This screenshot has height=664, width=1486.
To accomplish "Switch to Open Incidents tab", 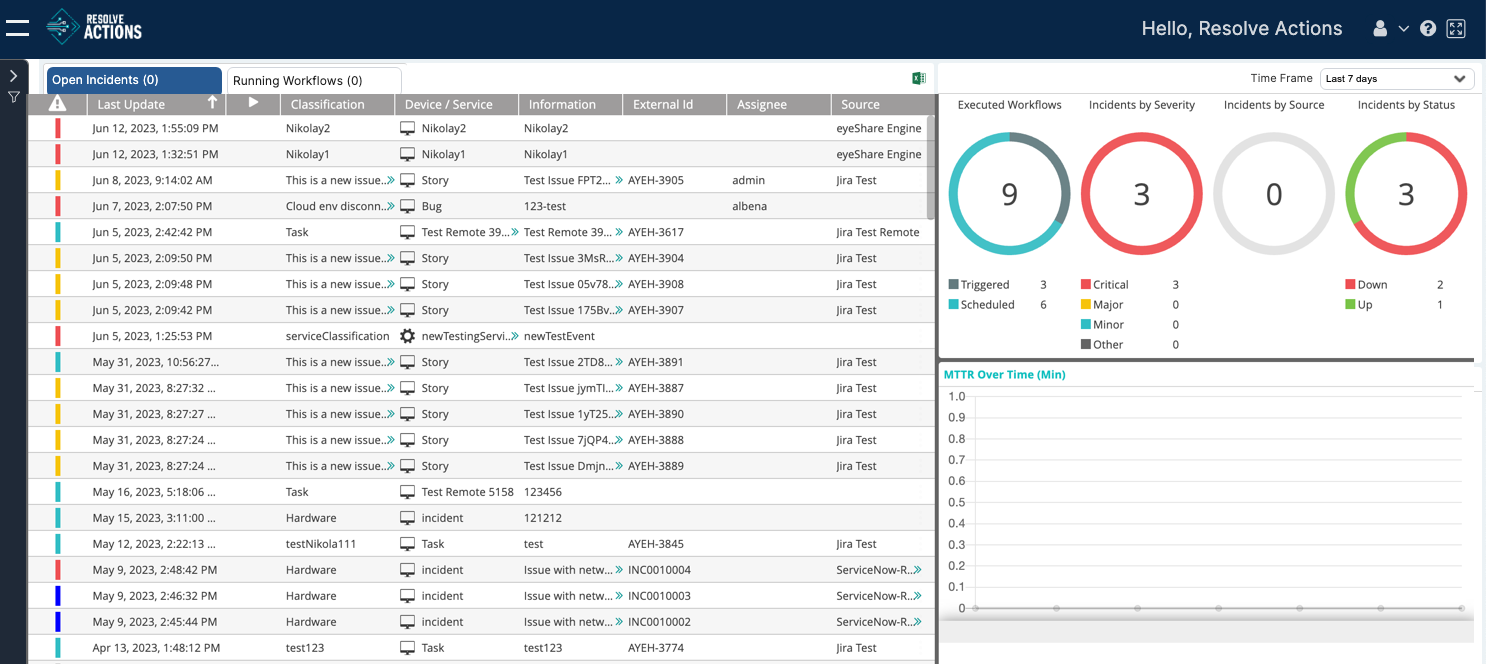I will pos(134,80).
